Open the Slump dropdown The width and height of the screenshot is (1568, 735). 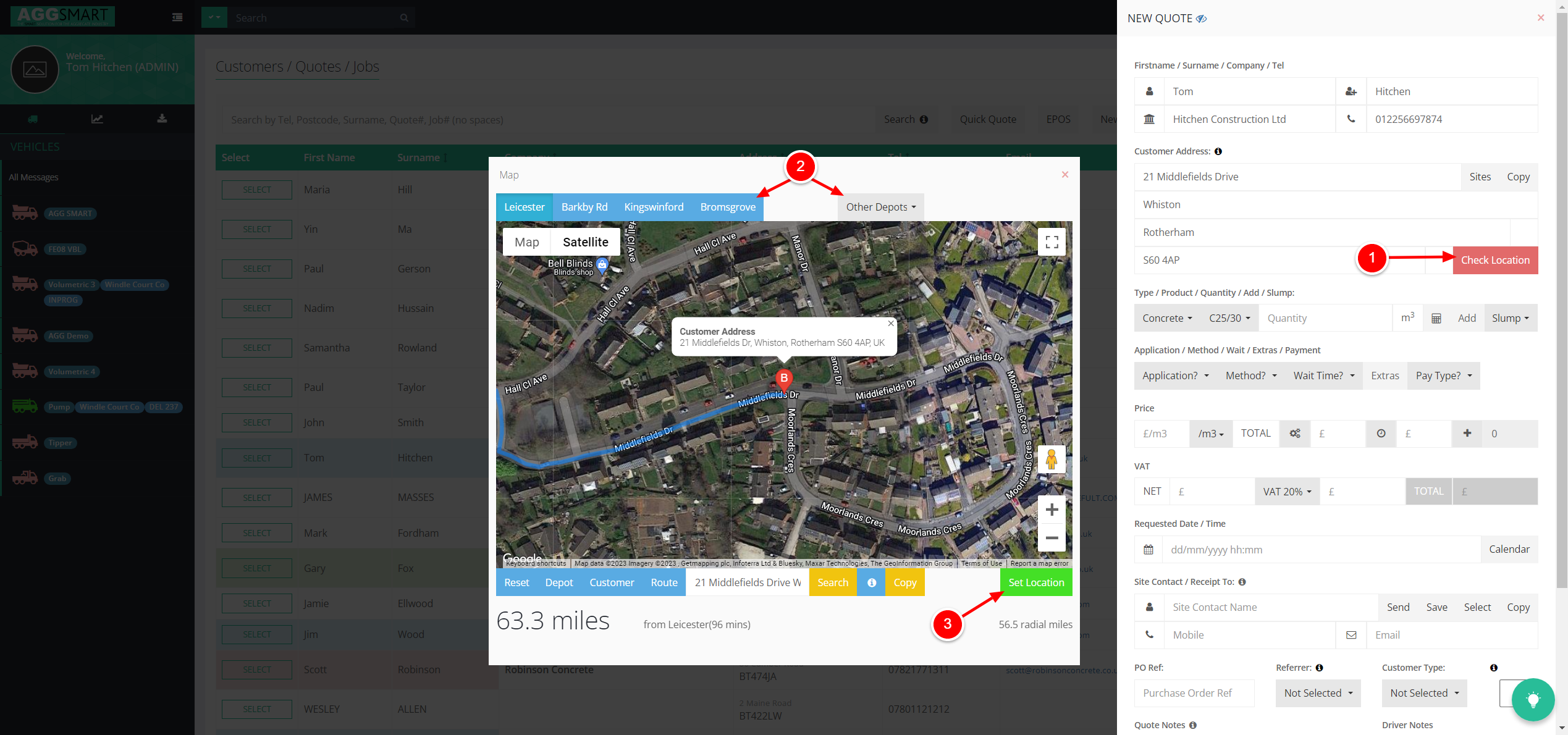click(x=1511, y=318)
